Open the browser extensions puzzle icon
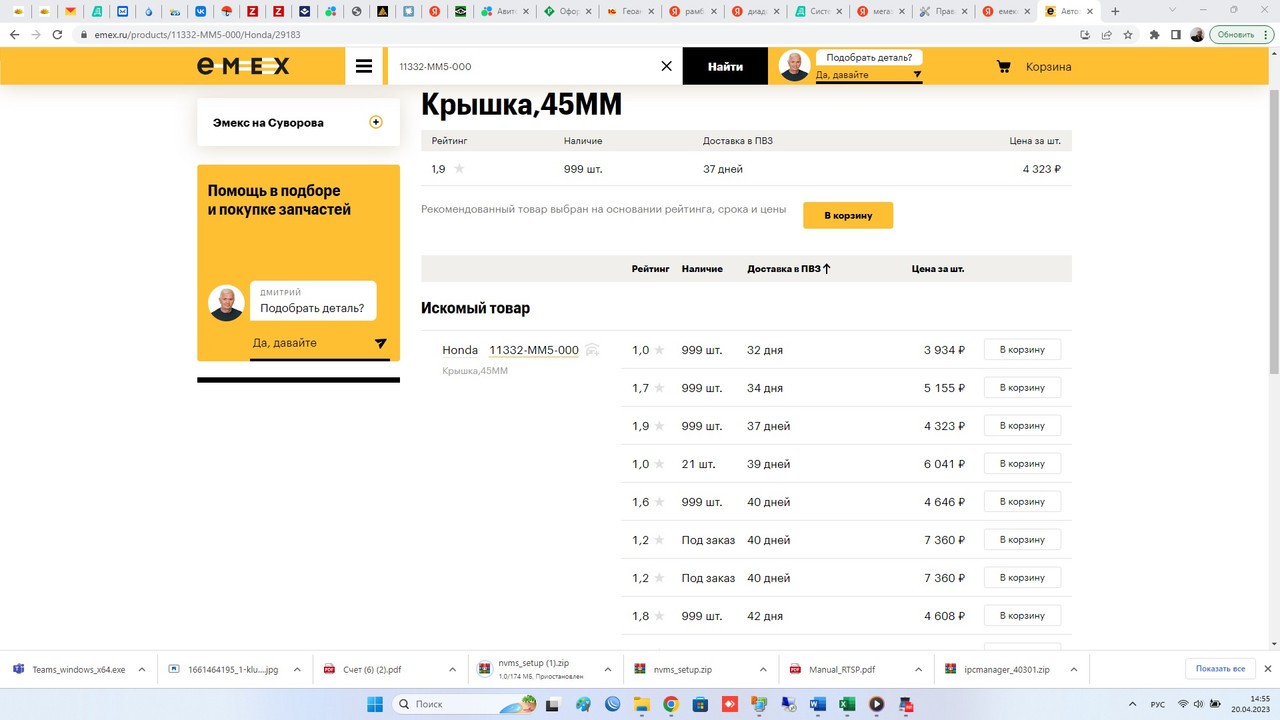 pyautogui.click(x=1155, y=34)
